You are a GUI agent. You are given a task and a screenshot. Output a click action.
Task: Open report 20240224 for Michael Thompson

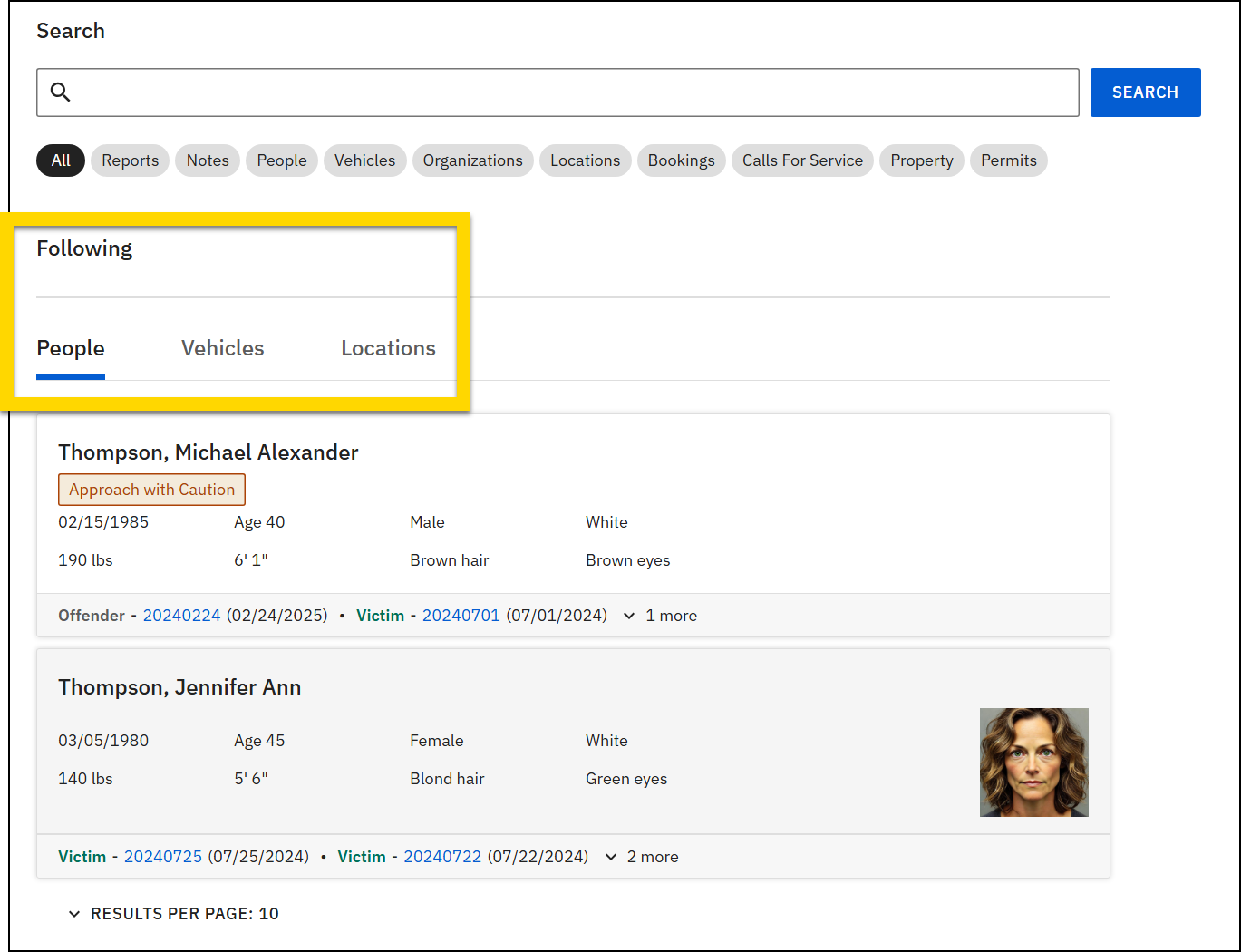click(x=181, y=615)
